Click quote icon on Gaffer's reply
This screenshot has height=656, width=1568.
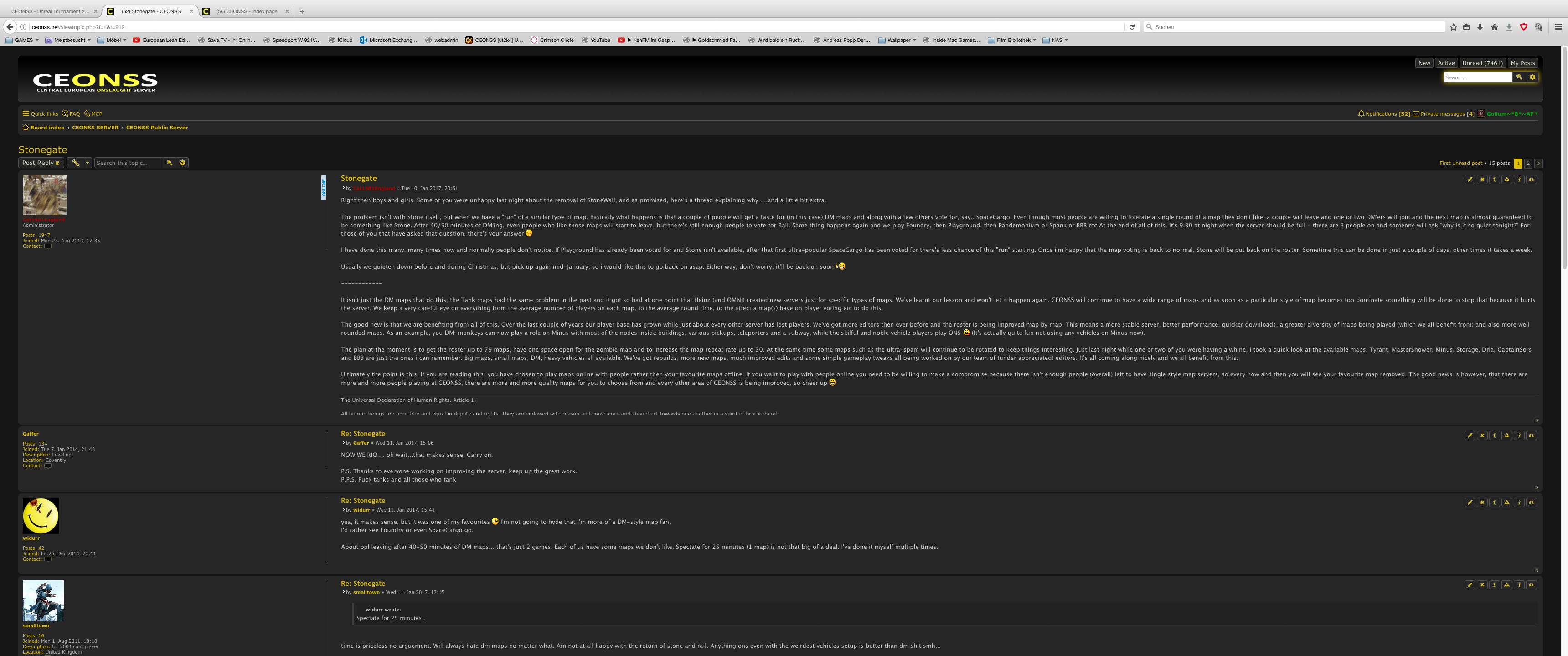[1531, 436]
